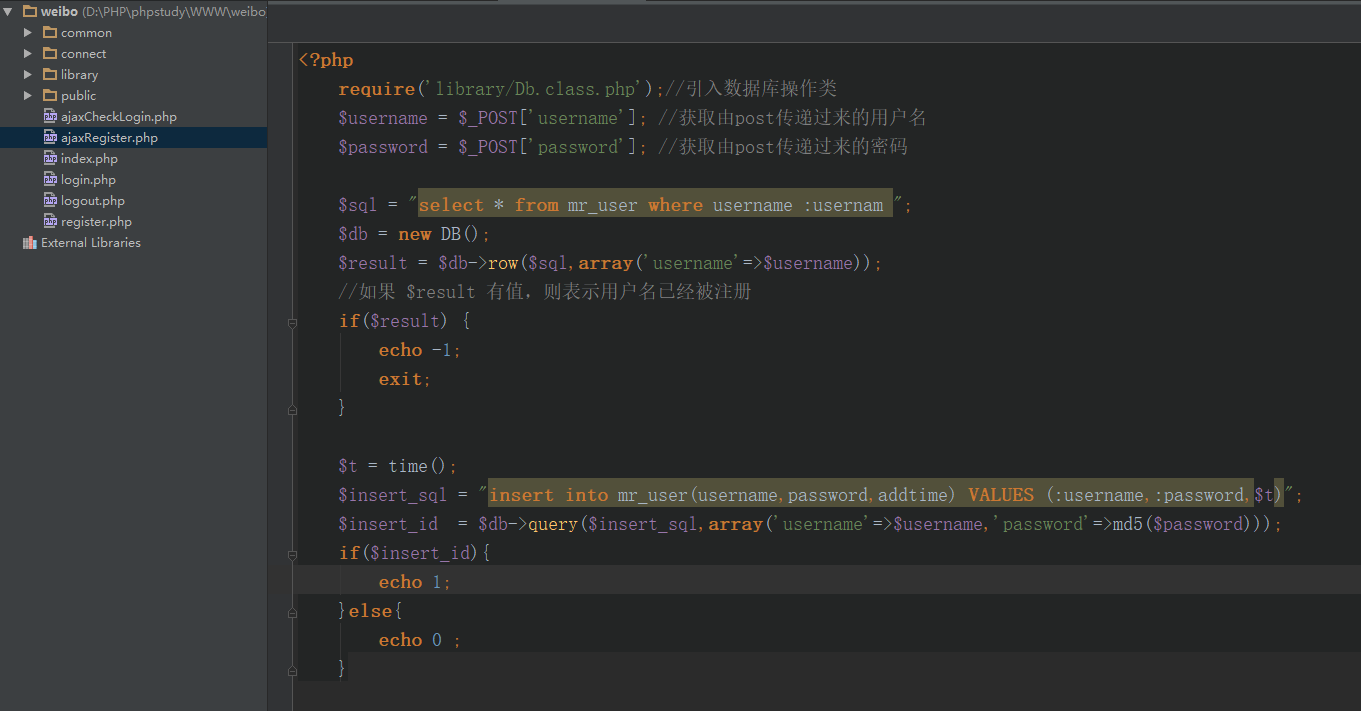Image resolution: width=1361 pixels, height=711 pixels.
Task: Click the library folder icon
Action: [50, 75]
